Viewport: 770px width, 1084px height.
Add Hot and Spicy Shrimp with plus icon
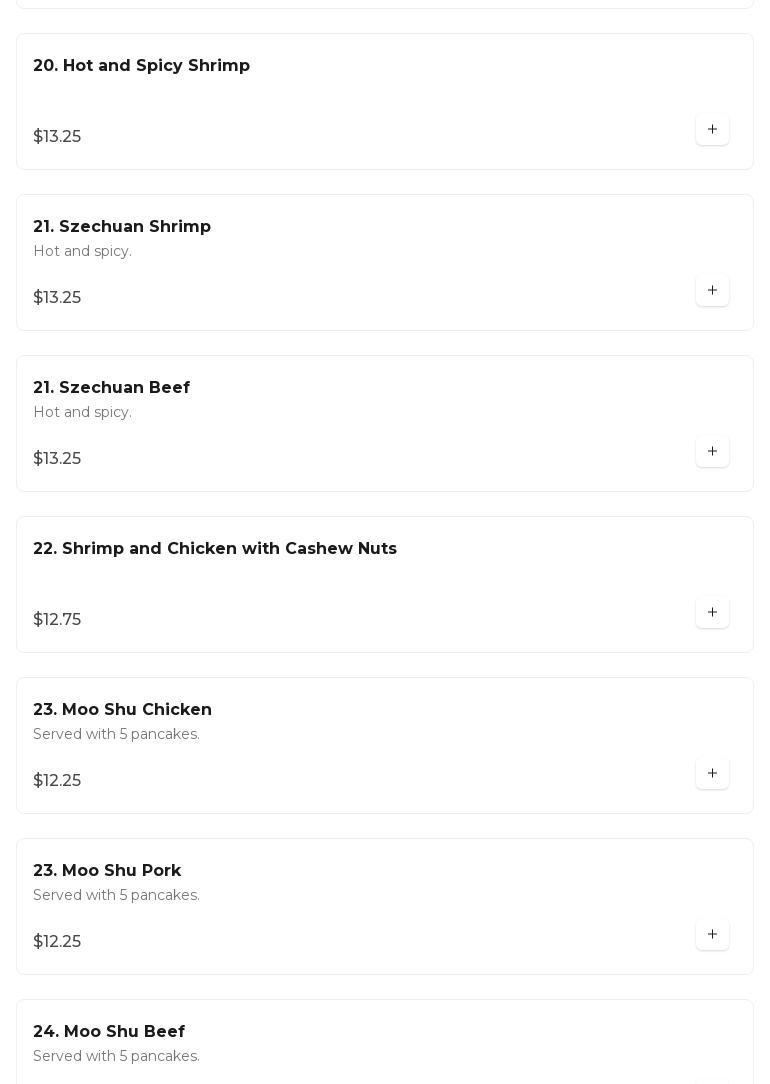(x=712, y=130)
